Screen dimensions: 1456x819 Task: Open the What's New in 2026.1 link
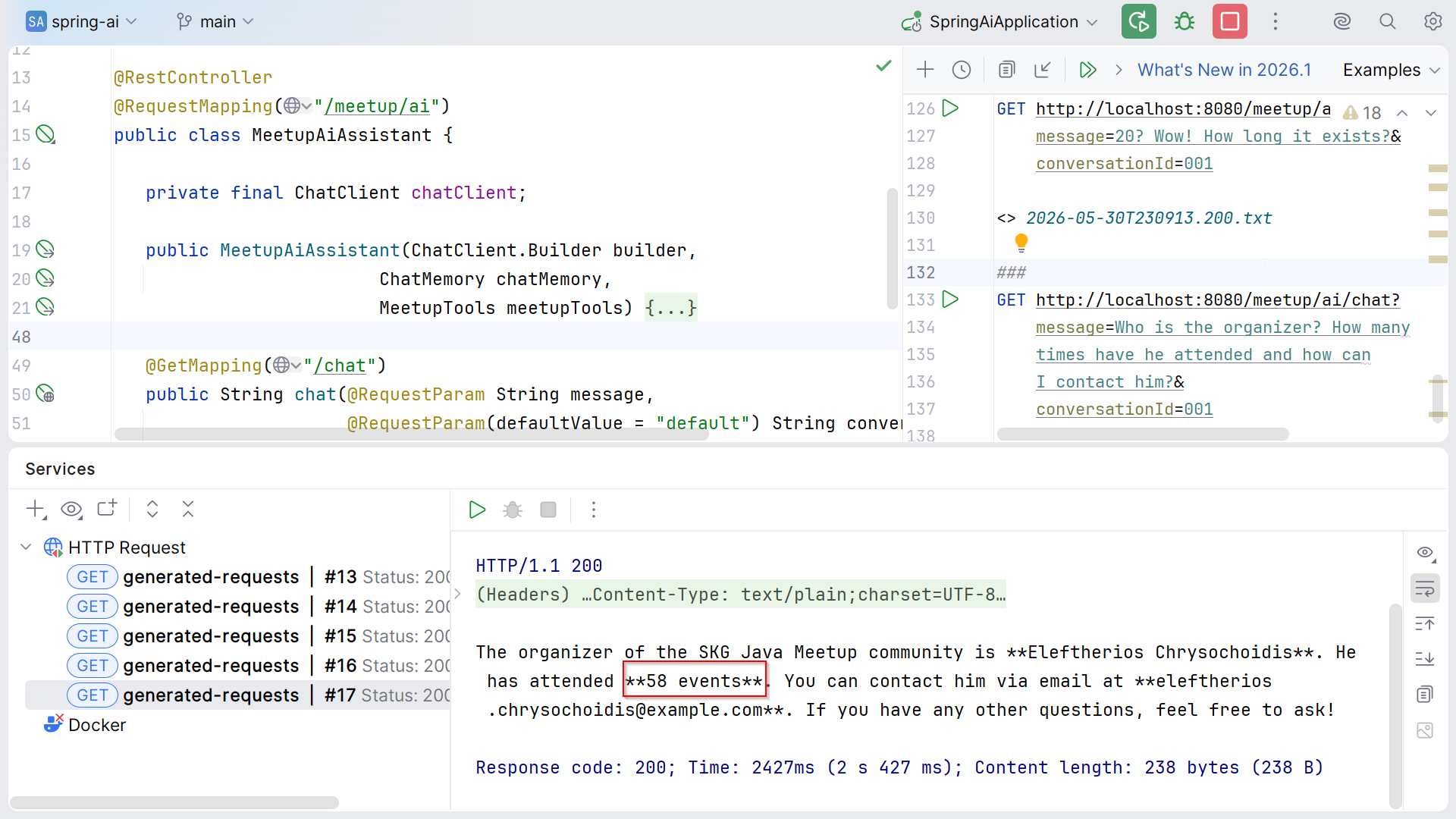pos(1224,70)
